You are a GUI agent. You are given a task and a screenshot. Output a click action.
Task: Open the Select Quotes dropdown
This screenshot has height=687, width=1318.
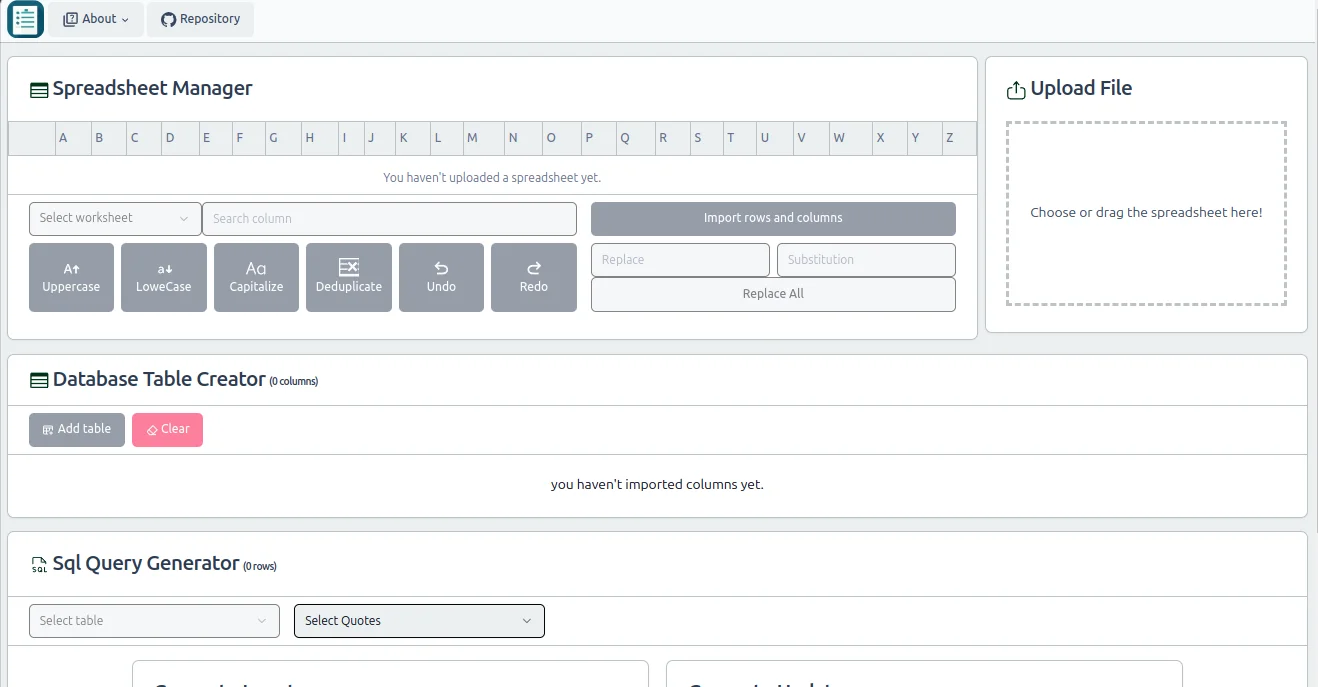click(419, 621)
